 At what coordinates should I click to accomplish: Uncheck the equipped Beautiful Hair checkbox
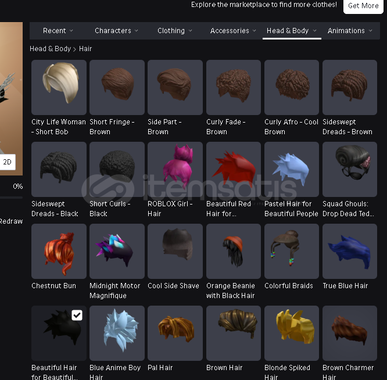coord(77,315)
